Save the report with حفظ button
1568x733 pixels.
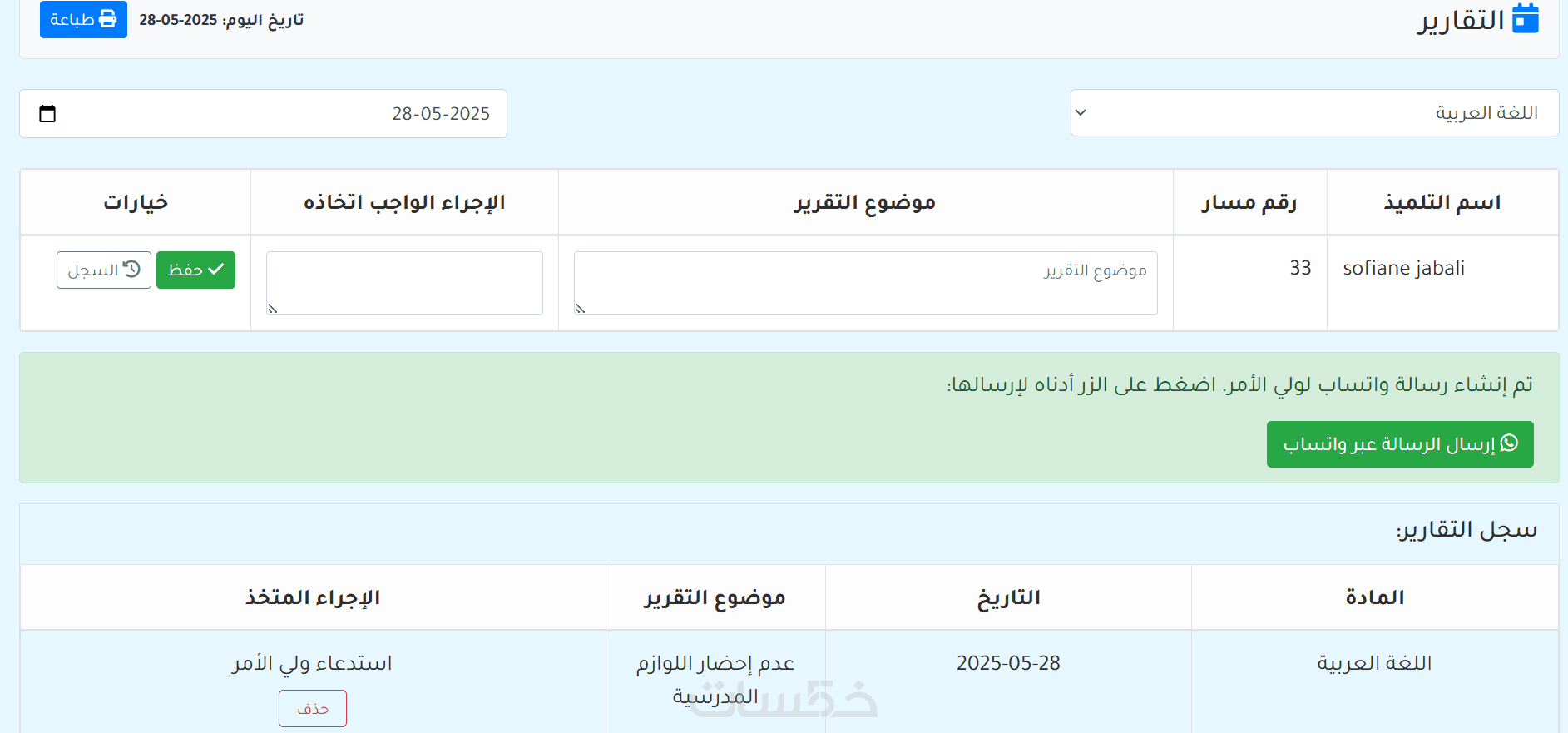pyautogui.click(x=195, y=270)
